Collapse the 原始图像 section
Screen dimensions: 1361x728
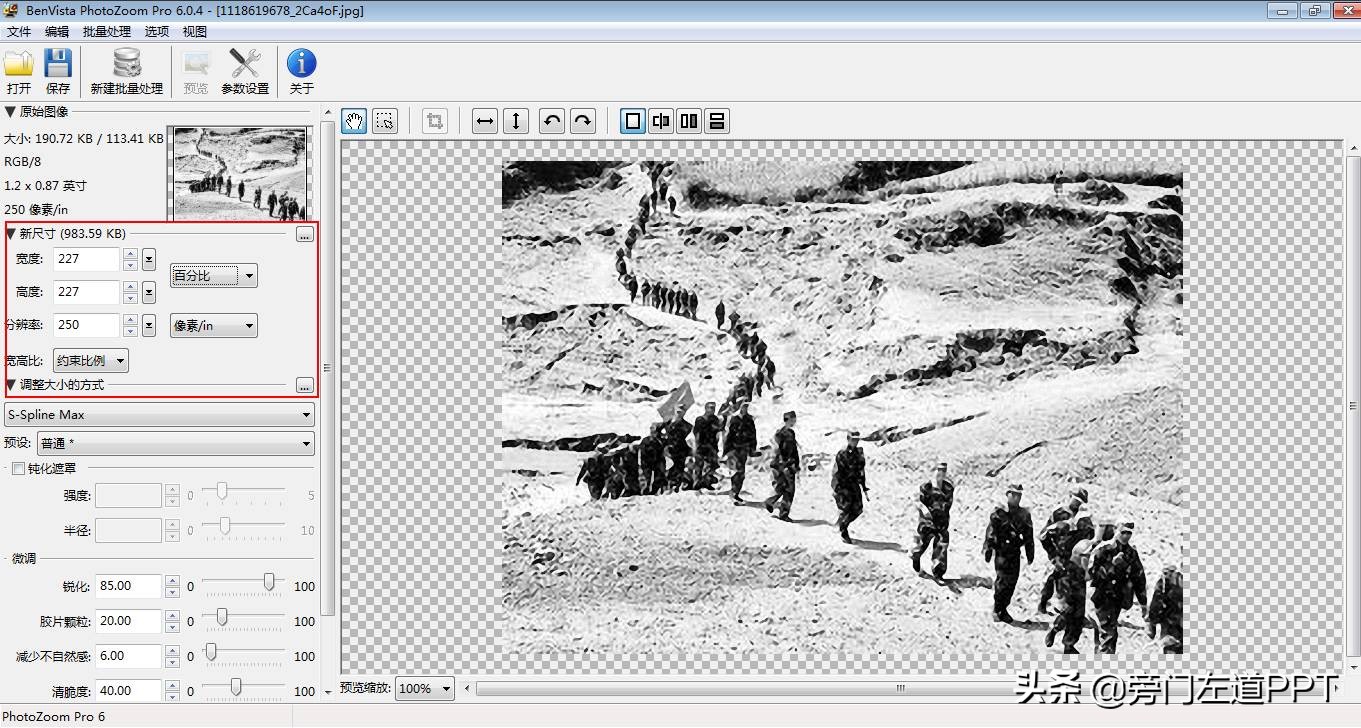(10, 112)
